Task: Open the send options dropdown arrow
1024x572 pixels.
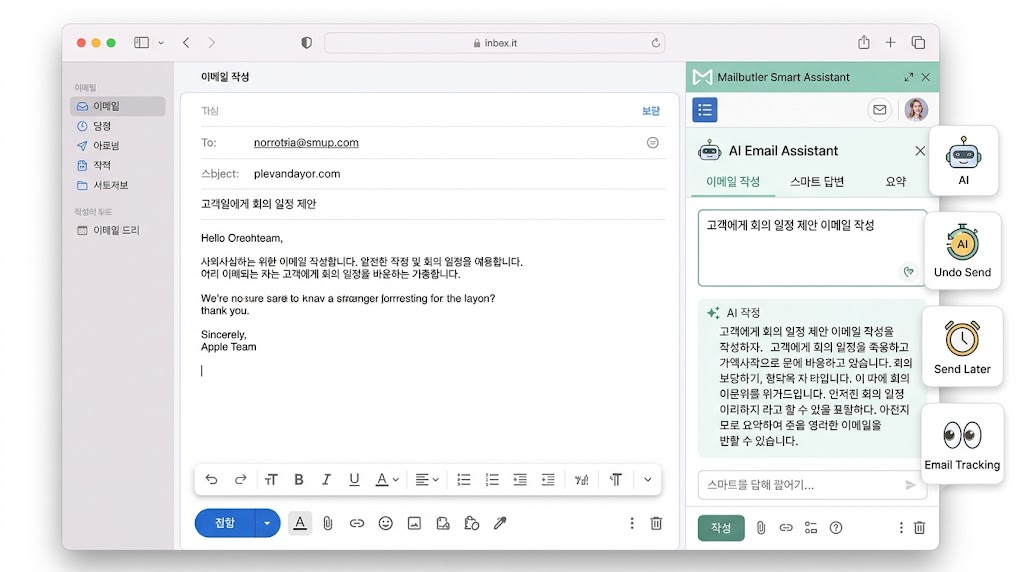Action: tap(267, 523)
